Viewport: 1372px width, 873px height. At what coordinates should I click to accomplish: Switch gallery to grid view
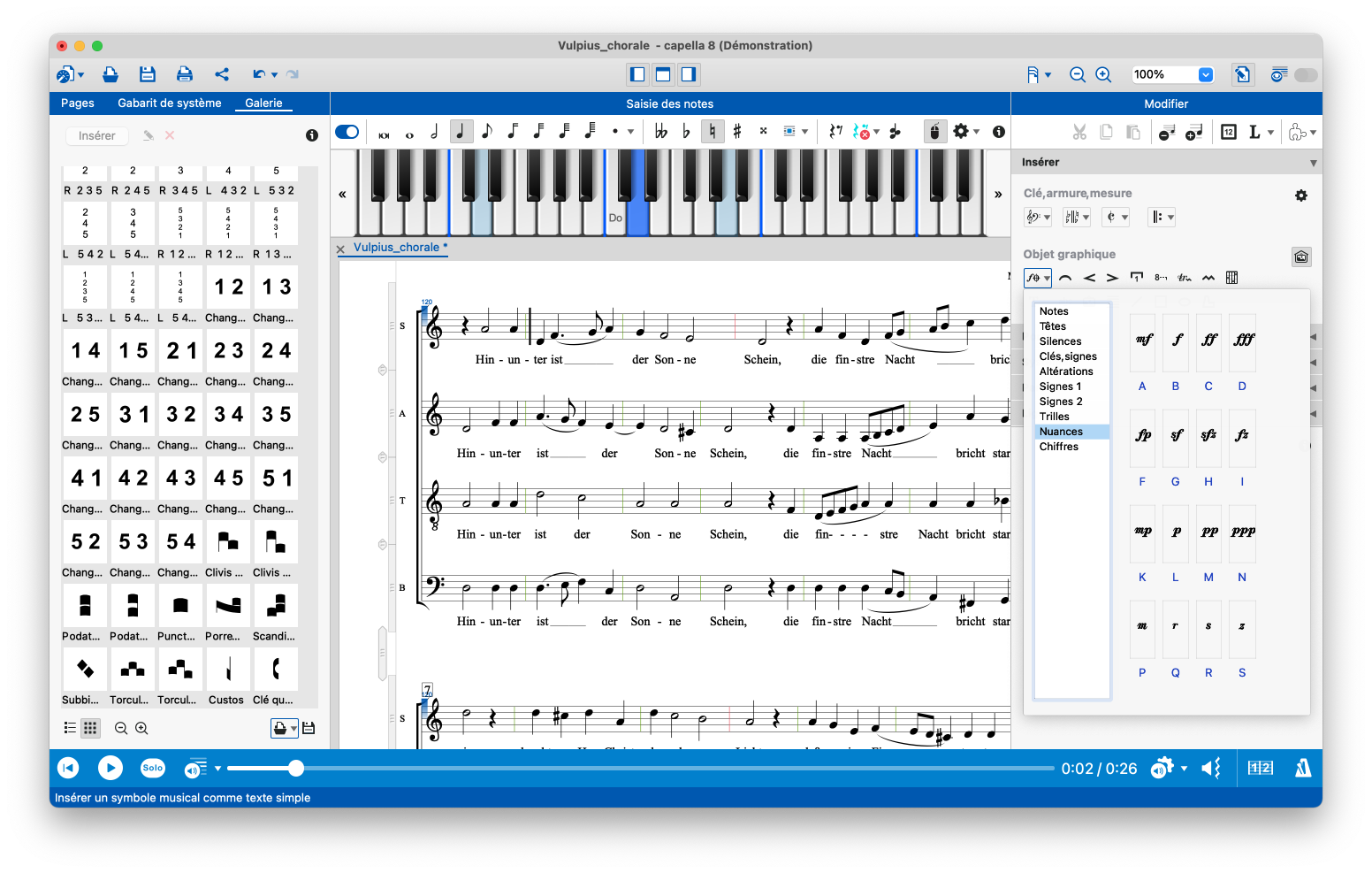click(x=90, y=728)
